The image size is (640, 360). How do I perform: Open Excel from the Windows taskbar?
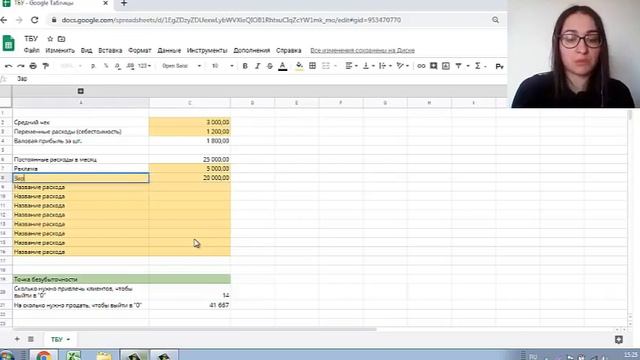pyautogui.click(x=73, y=355)
